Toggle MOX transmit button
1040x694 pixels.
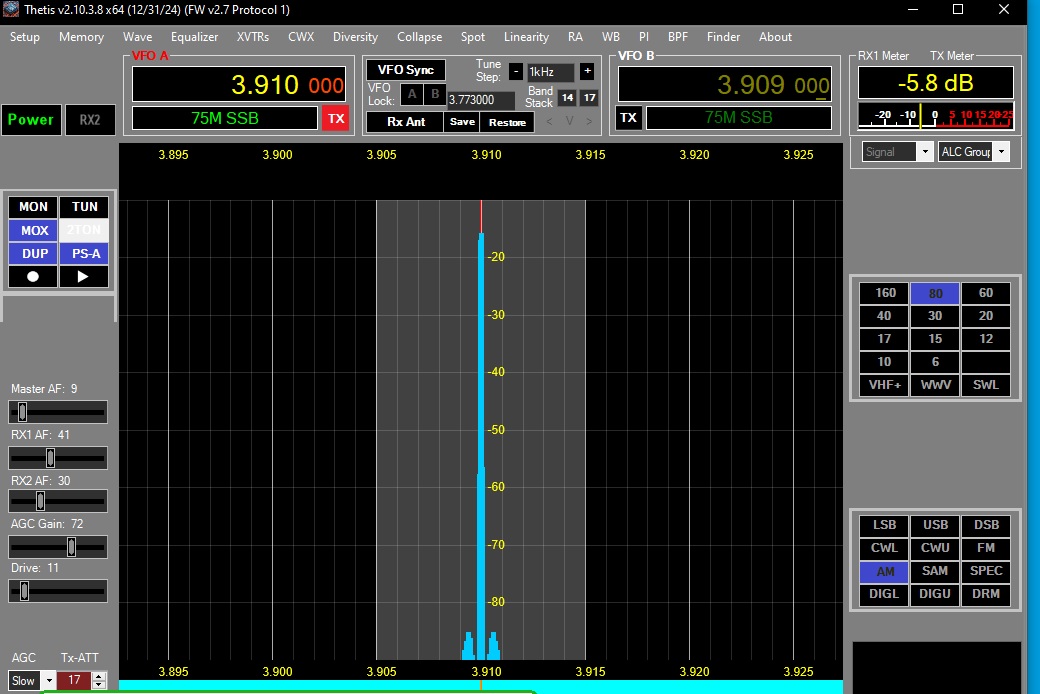click(x=33, y=230)
